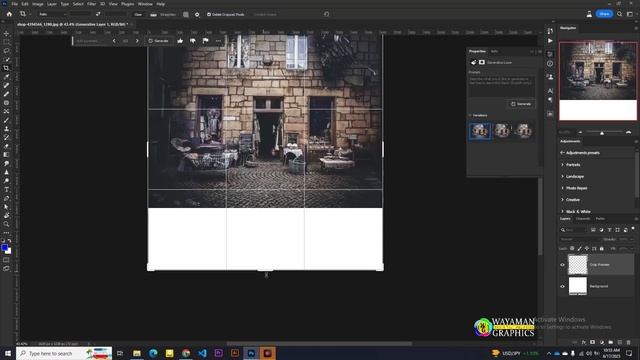640x360 pixels.
Task: Toggle lock all layer icon
Action: pyautogui.click(x=602, y=248)
